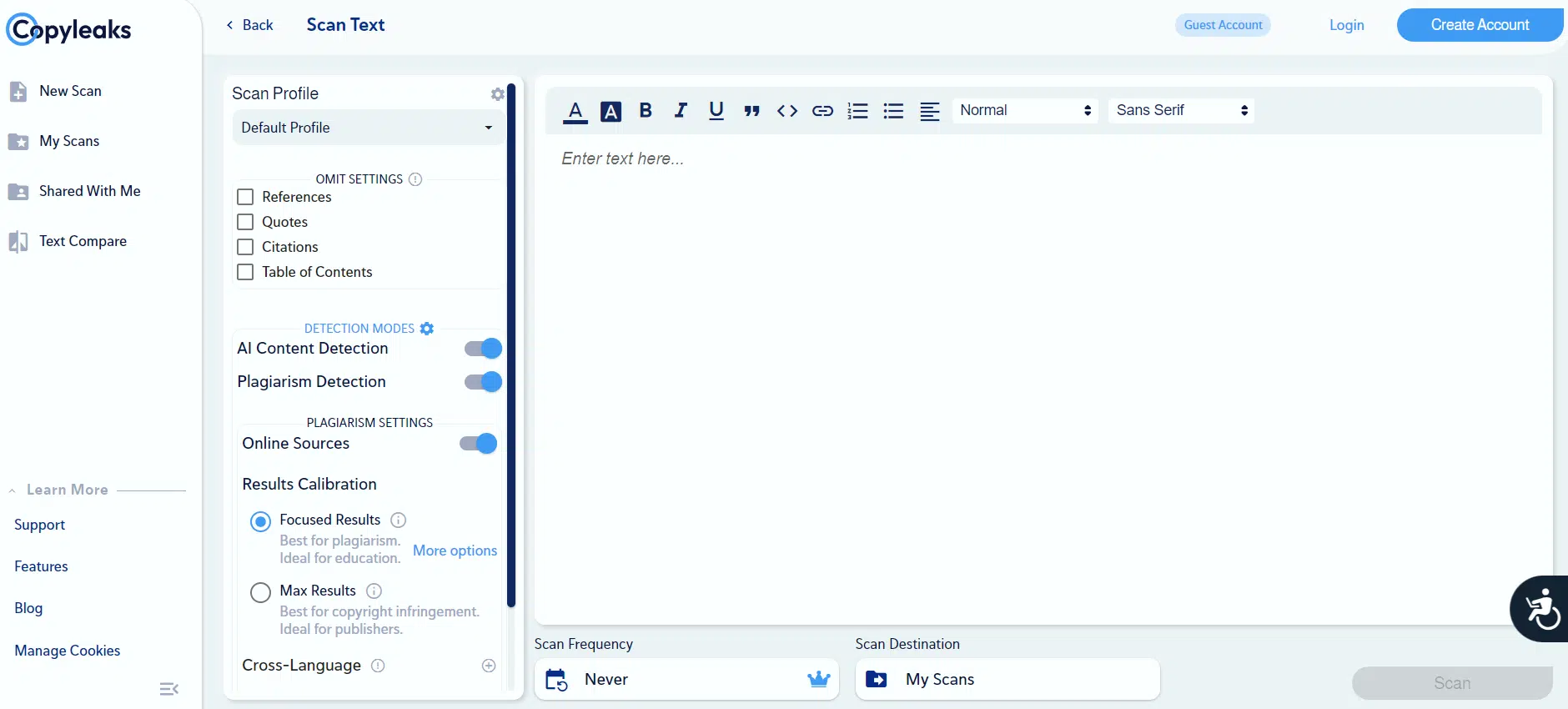The height and width of the screenshot is (709, 1568).
Task: Insert a blockquote
Action: point(751,111)
